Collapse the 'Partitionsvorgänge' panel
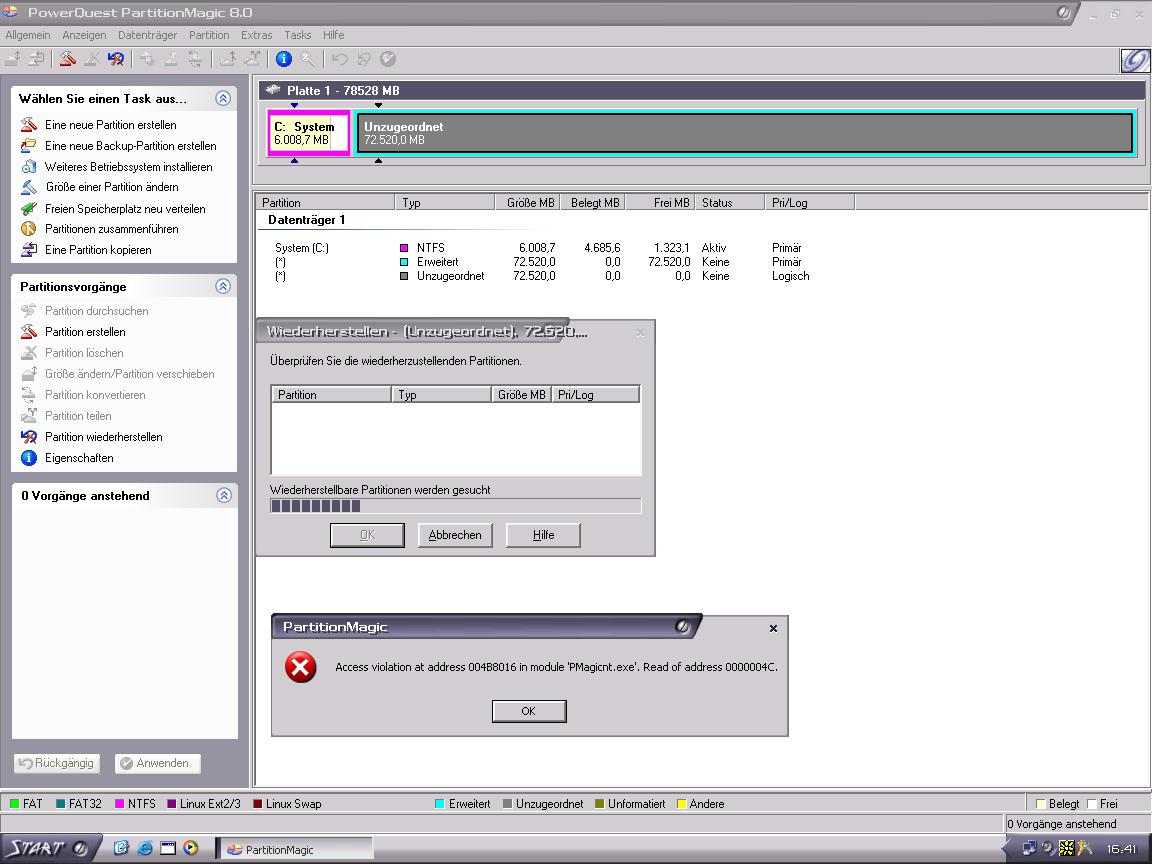1152x864 pixels. [x=223, y=287]
